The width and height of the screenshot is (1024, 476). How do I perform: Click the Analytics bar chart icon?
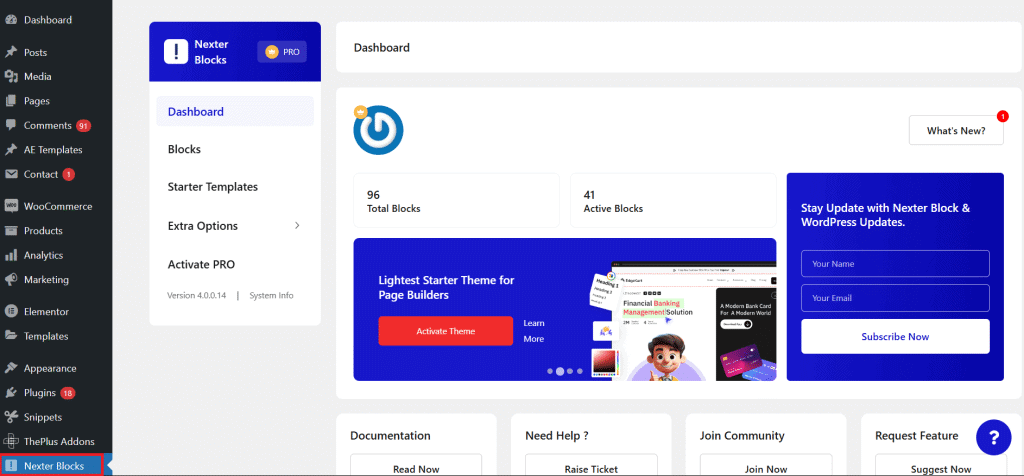[x=10, y=255]
